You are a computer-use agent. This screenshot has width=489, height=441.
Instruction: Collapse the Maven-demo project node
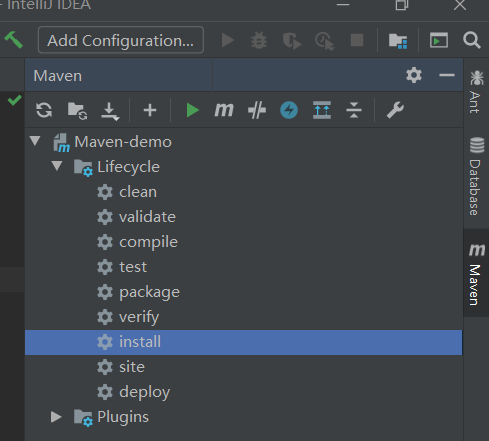pyautogui.click(x=35, y=141)
